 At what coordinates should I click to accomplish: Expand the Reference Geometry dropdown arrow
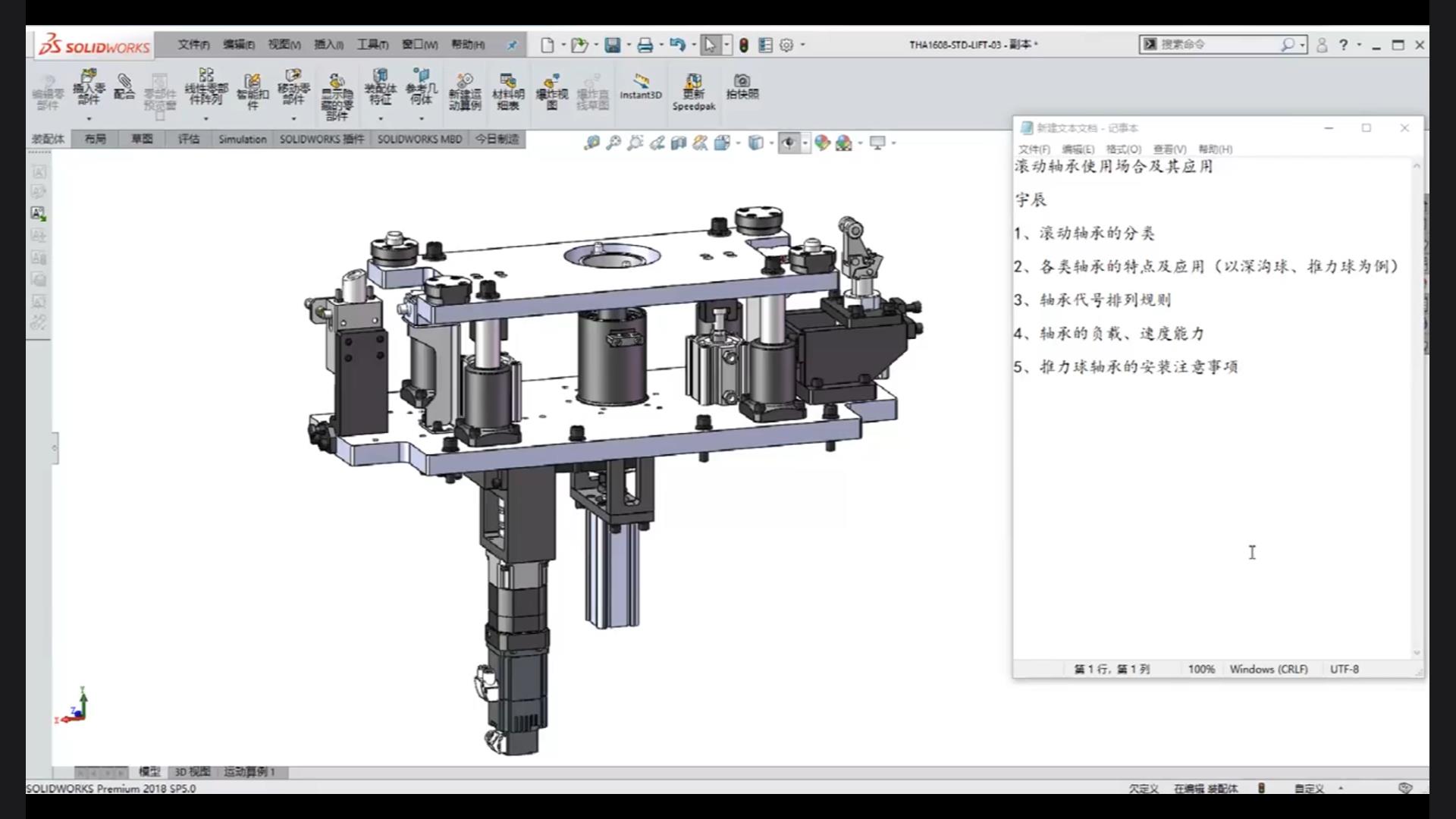[421, 119]
